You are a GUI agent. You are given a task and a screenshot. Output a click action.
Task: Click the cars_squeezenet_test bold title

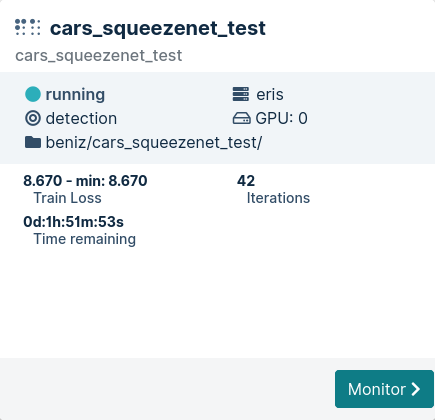pyautogui.click(x=158, y=28)
